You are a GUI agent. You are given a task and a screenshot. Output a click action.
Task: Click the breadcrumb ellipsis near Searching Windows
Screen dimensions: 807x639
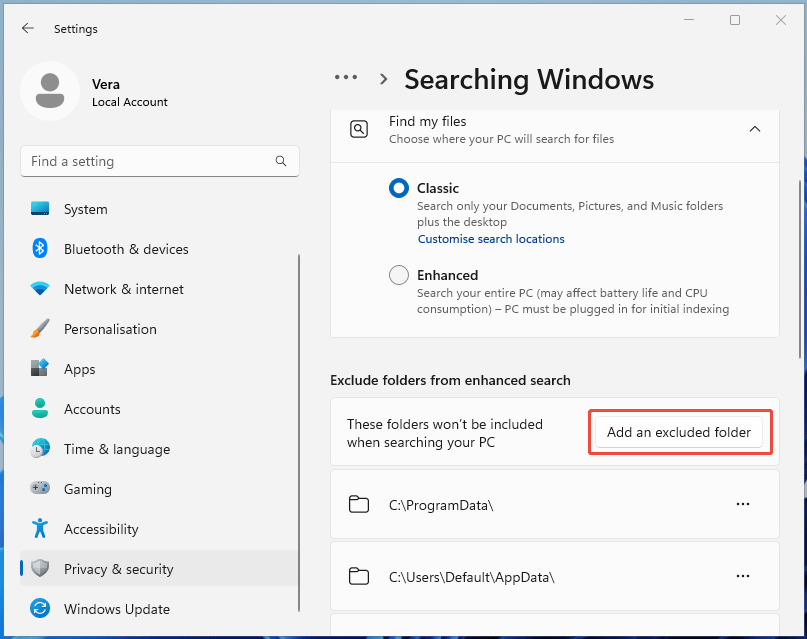[x=346, y=77]
